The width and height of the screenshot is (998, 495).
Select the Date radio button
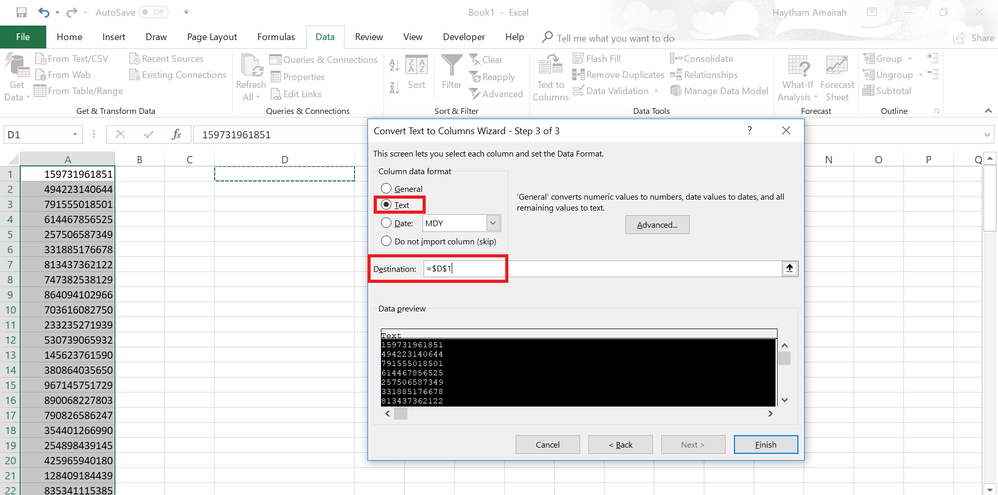coord(386,223)
